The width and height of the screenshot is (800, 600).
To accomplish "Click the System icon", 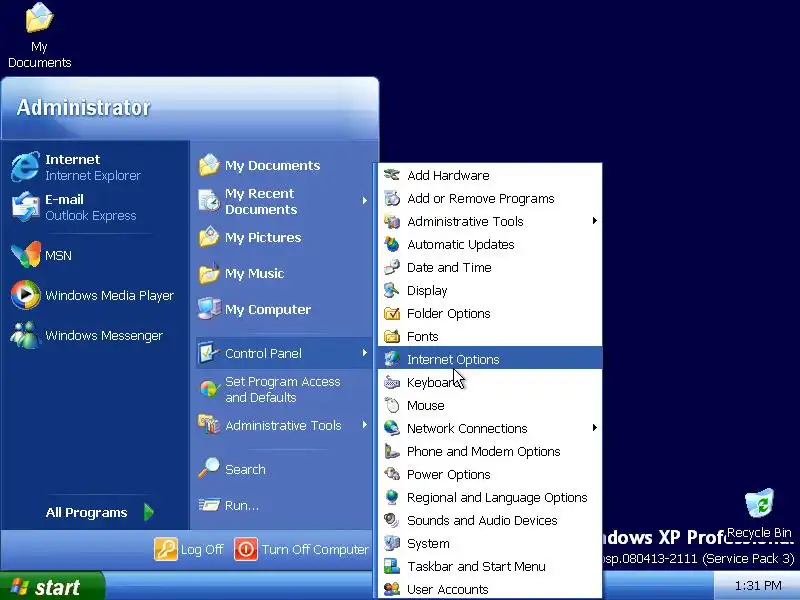I will click(x=392, y=543).
